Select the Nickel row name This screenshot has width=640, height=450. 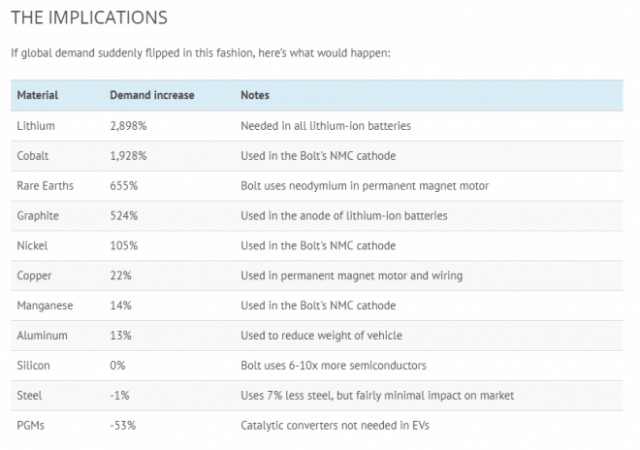(33, 246)
